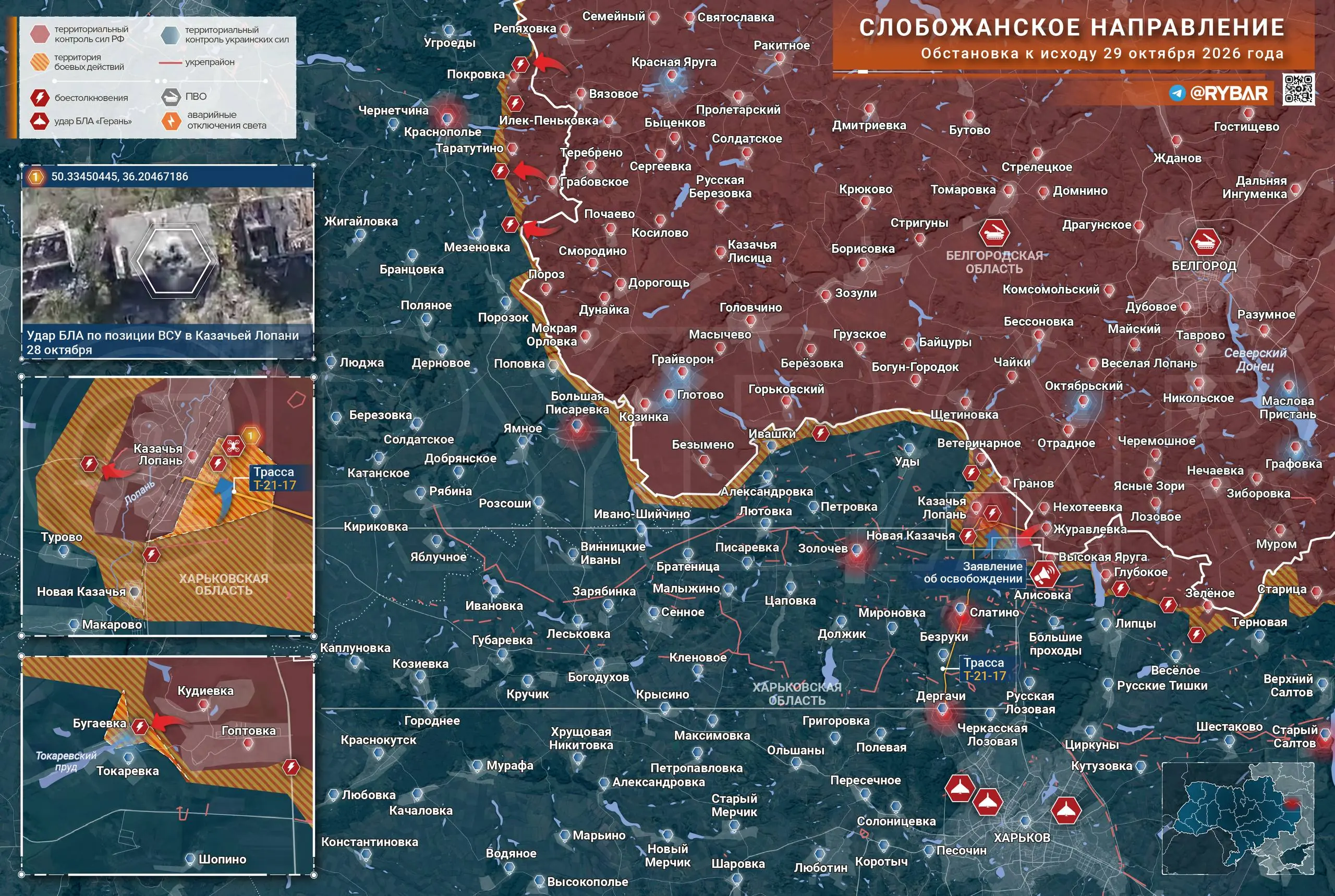Click the megaphone icon by Заявление об освобождении
The height and width of the screenshot is (896, 1335).
(x=1043, y=573)
